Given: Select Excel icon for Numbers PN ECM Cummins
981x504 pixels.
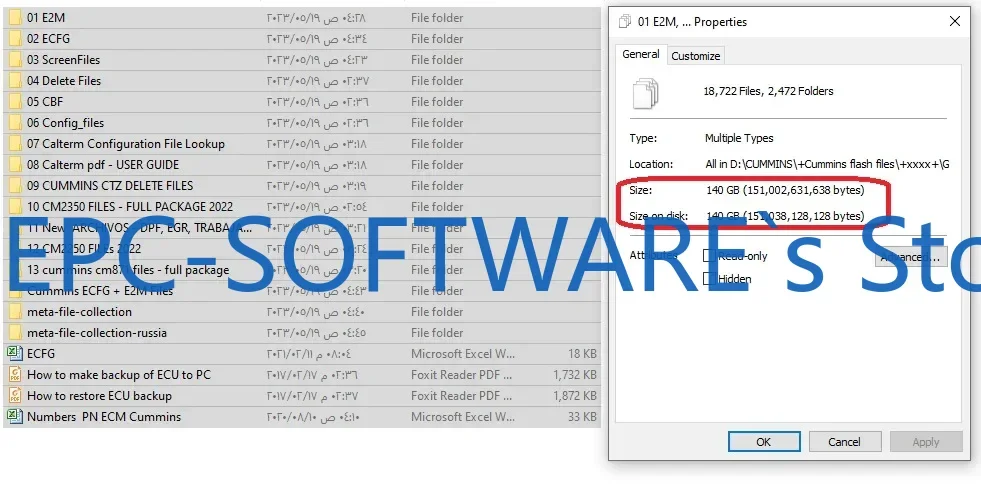Looking at the screenshot, I should point(15,416).
